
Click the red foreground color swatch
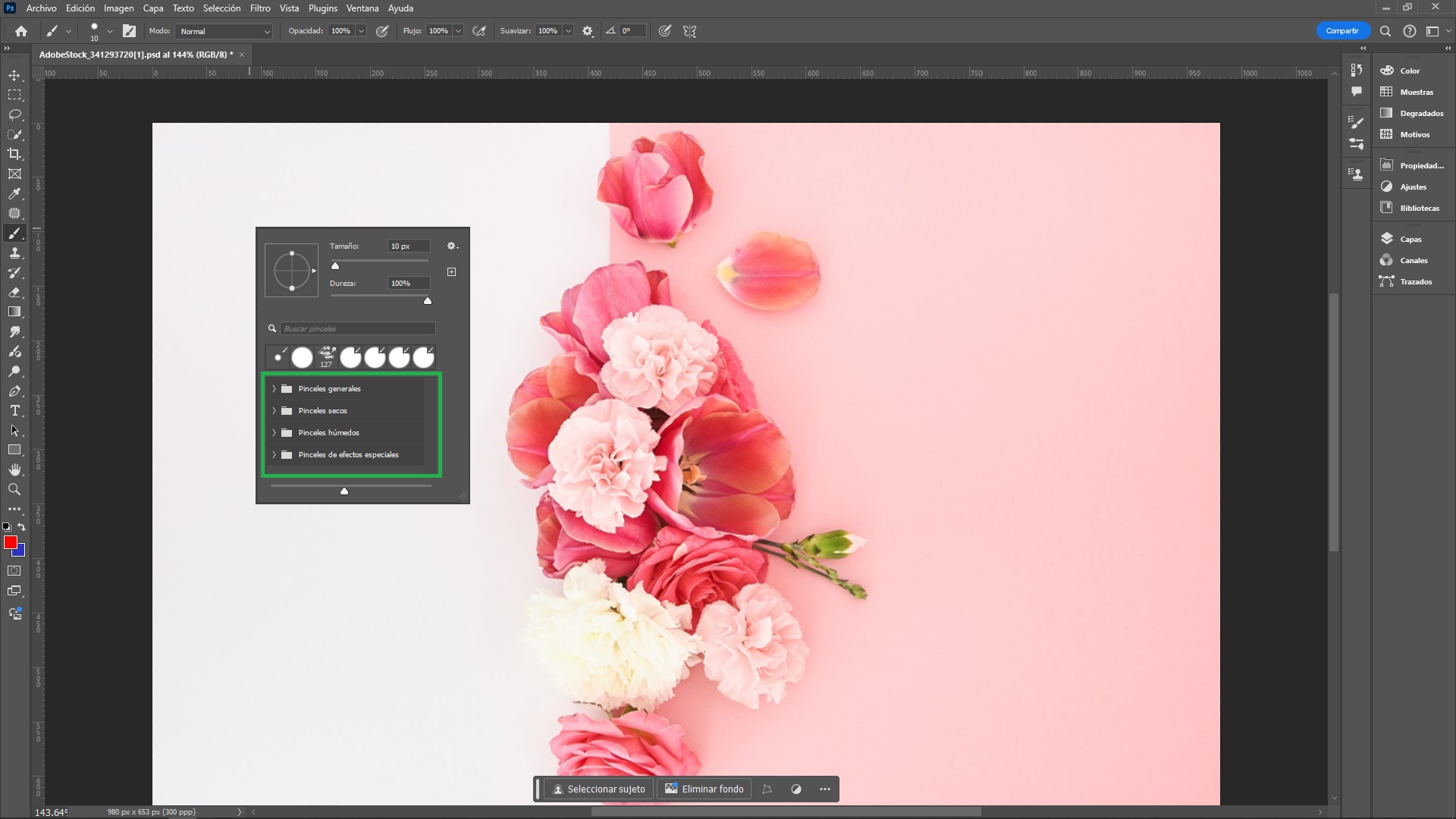pos(10,542)
